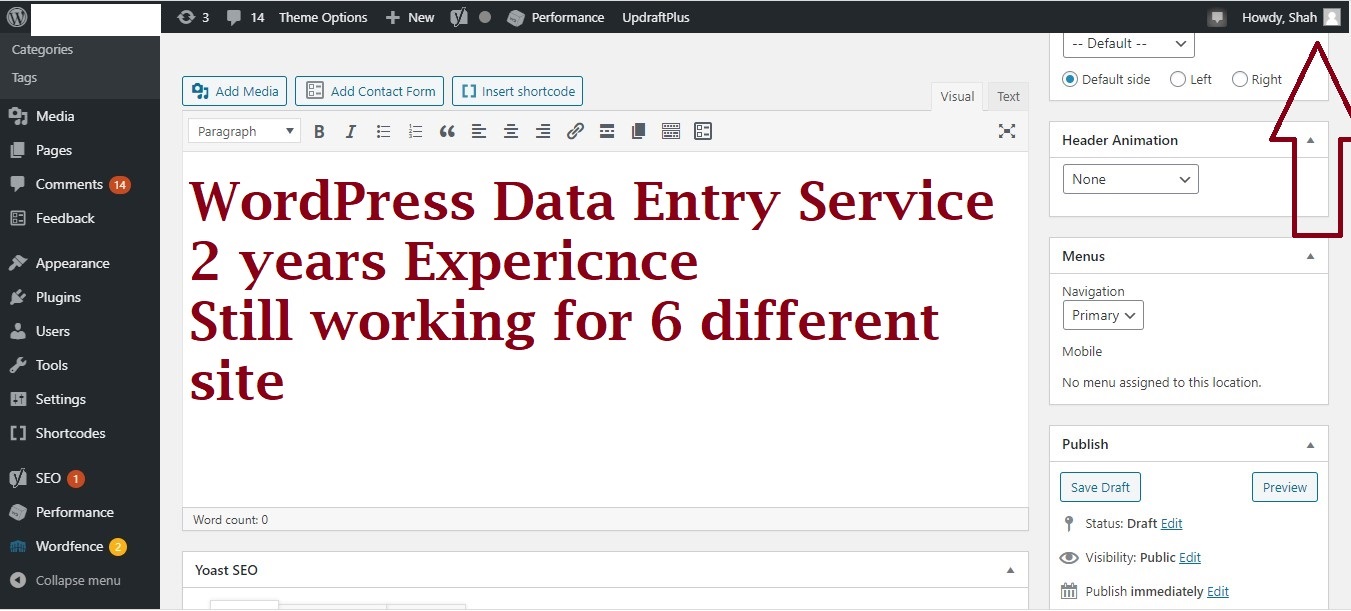Switch to the Text editor tab
1351x611 pixels.
pos(1008,96)
